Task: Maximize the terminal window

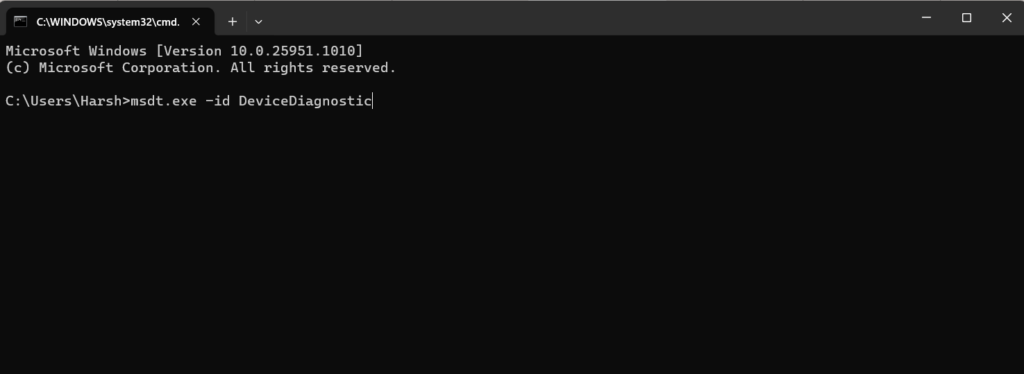Action: point(967,18)
